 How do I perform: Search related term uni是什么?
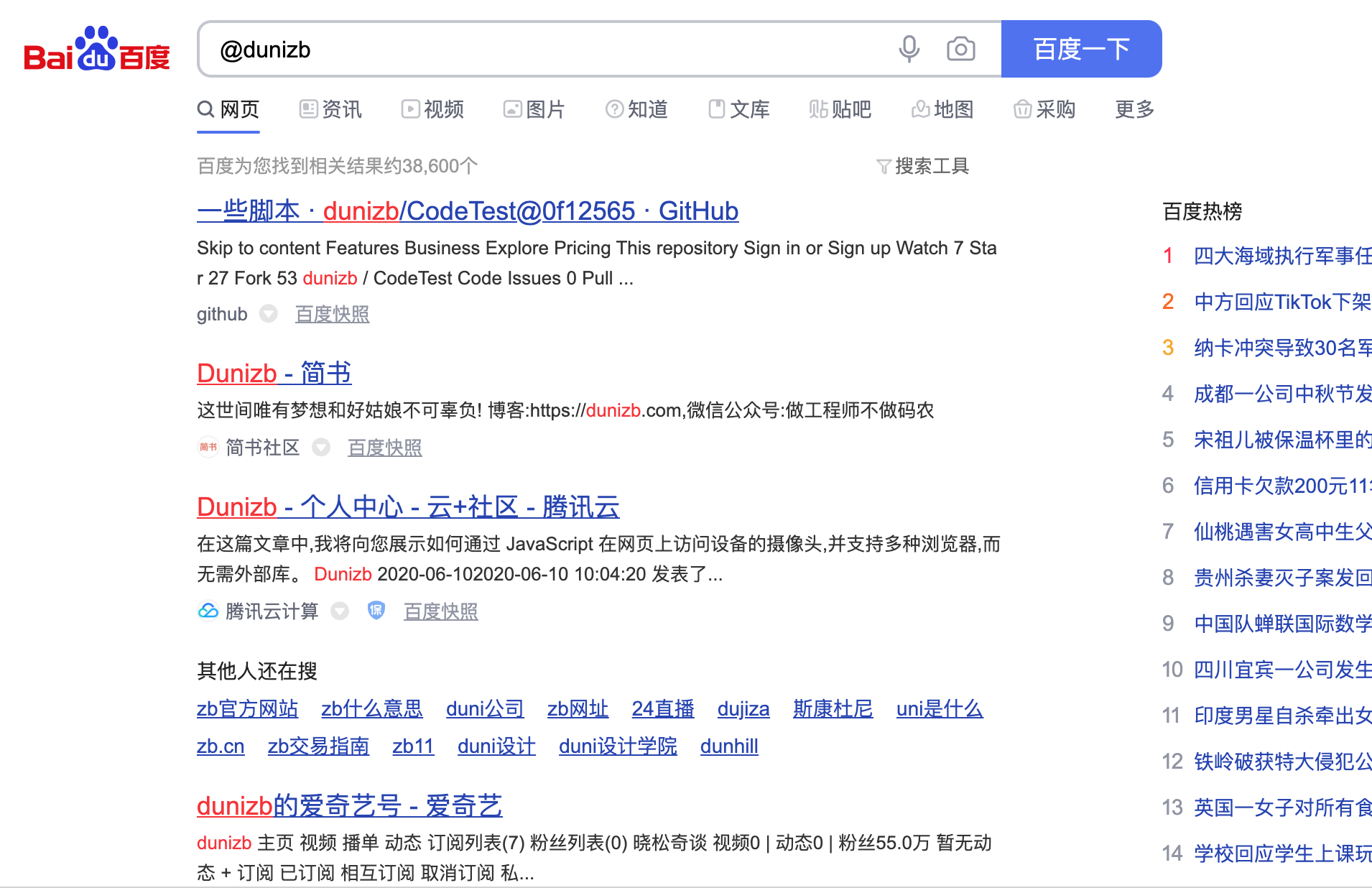[940, 709]
